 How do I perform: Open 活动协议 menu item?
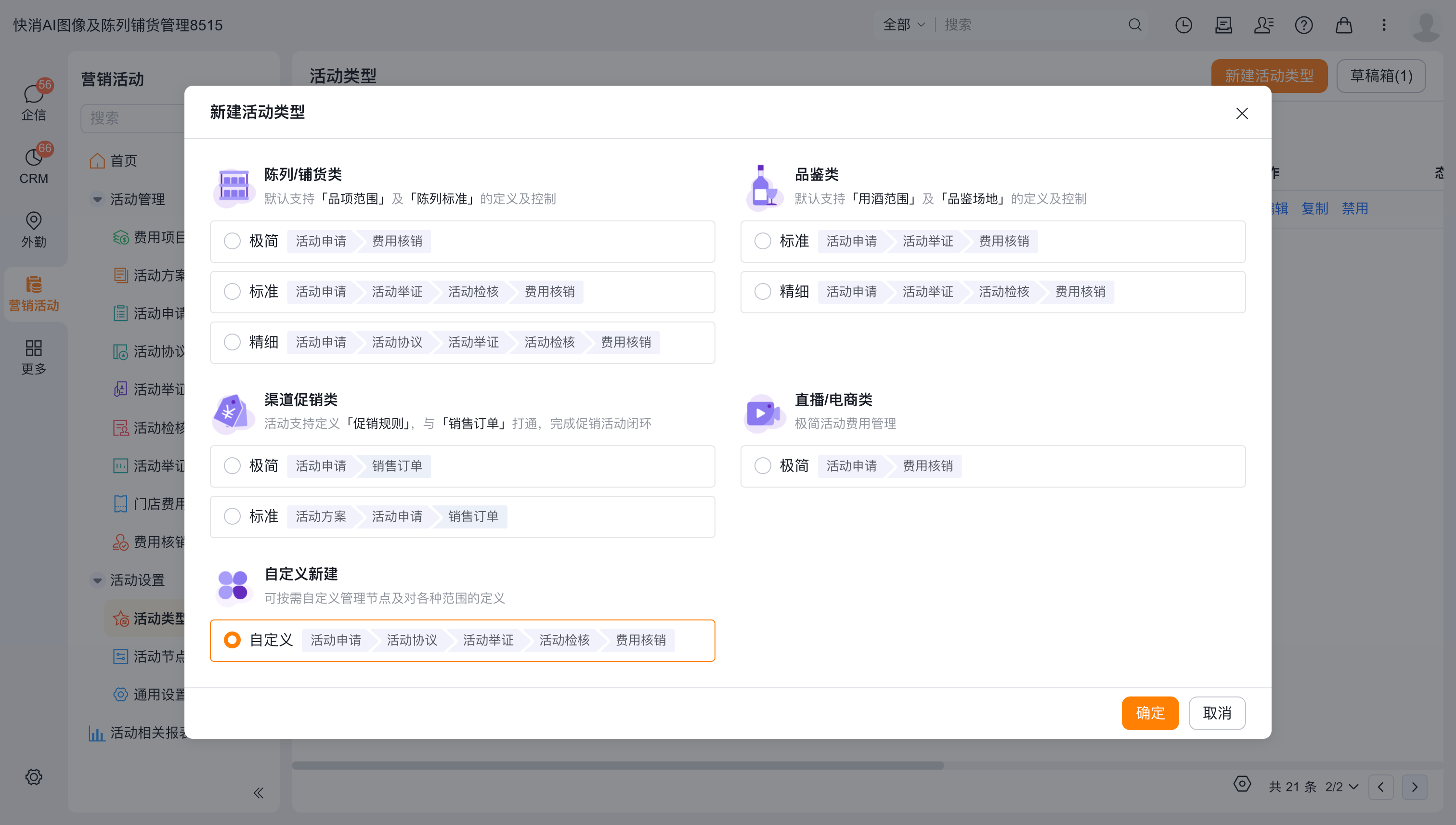point(148,351)
